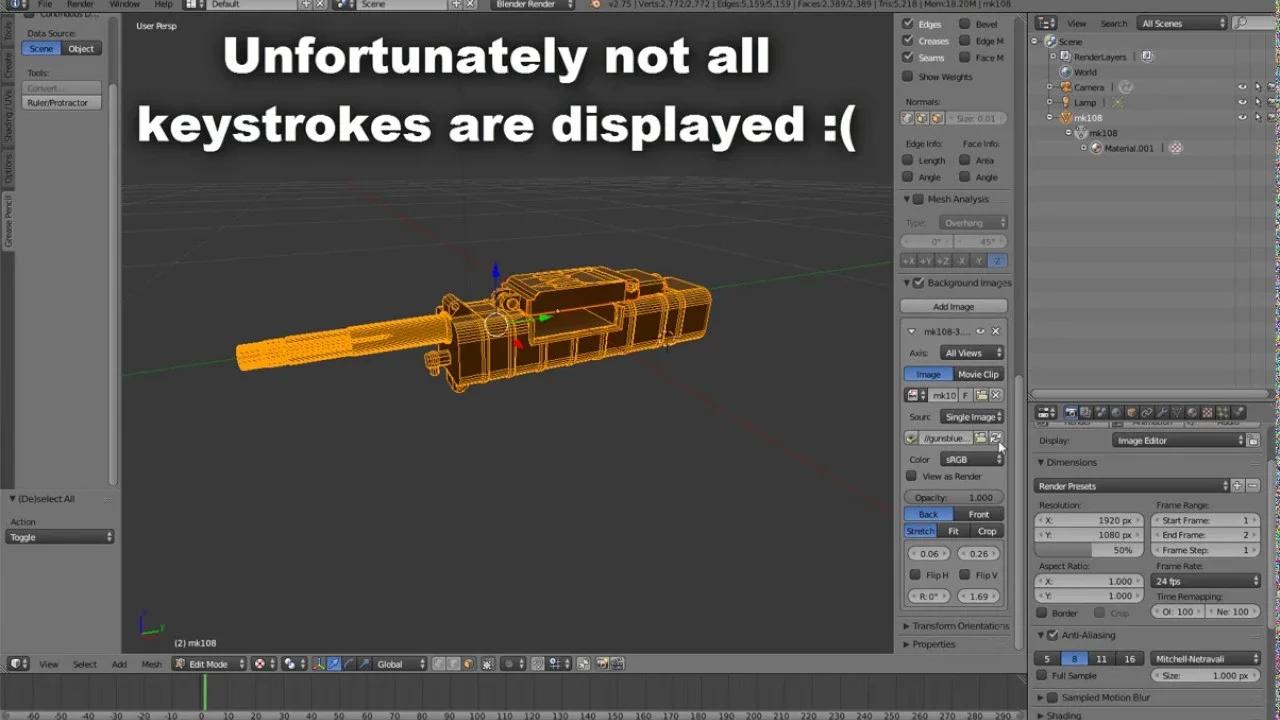This screenshot has height=720, width=1280.
Task: Open the Object properties cube icon
Action: point(1132,412)
